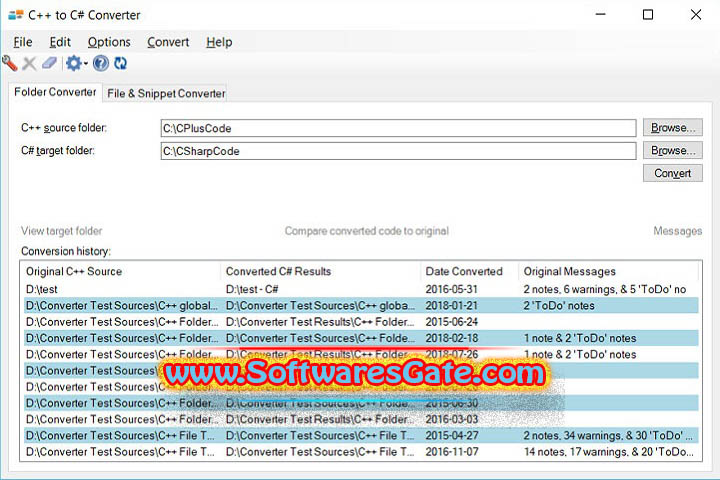Image resolution: width=720 pixels, height=480 pixels.
Task: Open the Edit menu
Action: (60, 42)
